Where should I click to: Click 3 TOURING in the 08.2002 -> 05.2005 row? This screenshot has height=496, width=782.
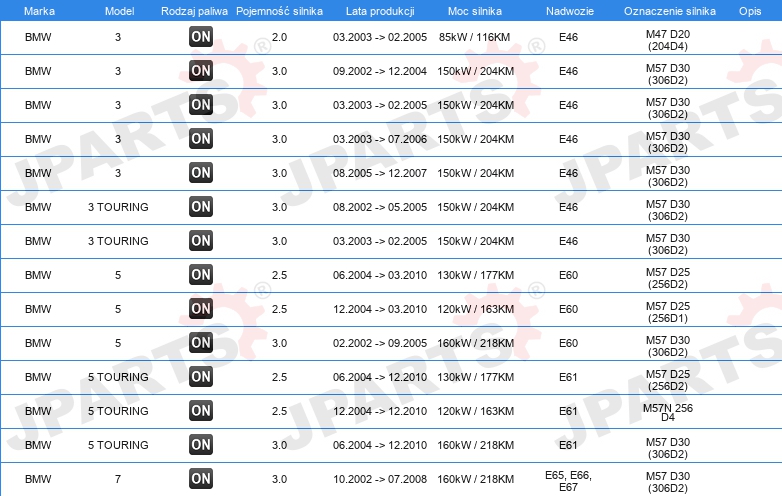(118, 207)
